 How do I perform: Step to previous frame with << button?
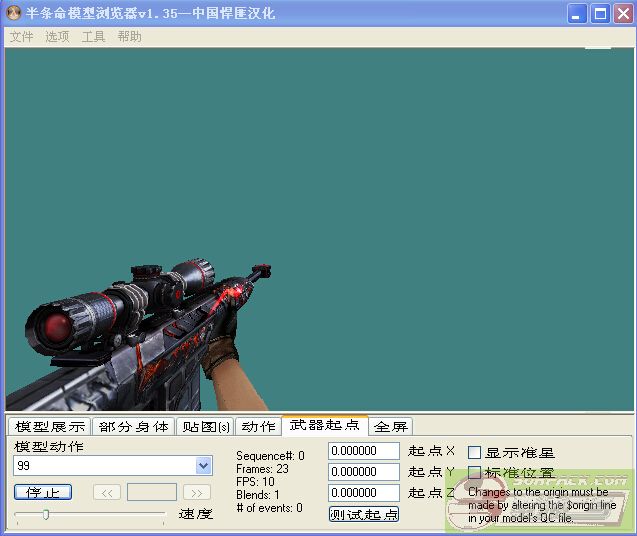click(x=107, y=492)
